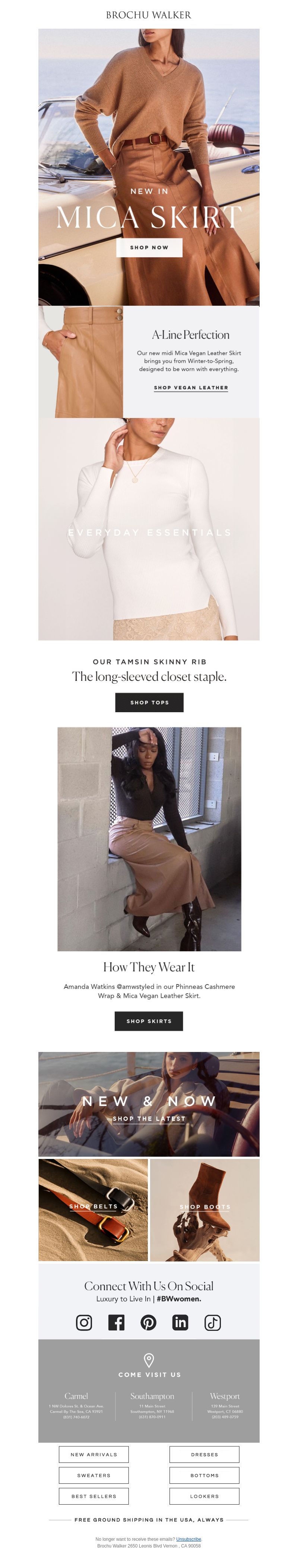Open the TikTok social icon
The image size is (298, 1568).
coord(213,1322)
